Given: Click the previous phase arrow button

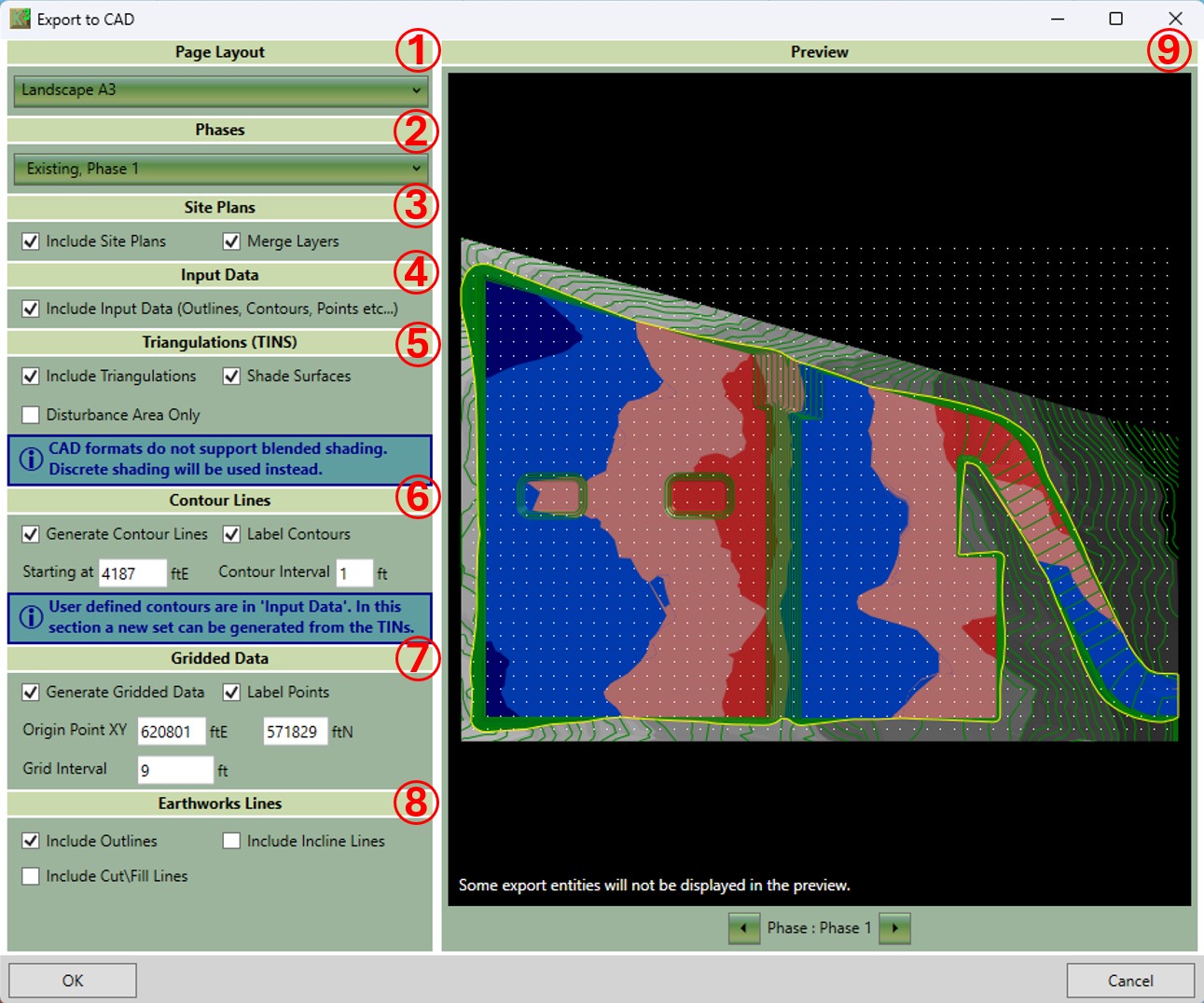Looking at the screenshot, I should tap(743, 928).
